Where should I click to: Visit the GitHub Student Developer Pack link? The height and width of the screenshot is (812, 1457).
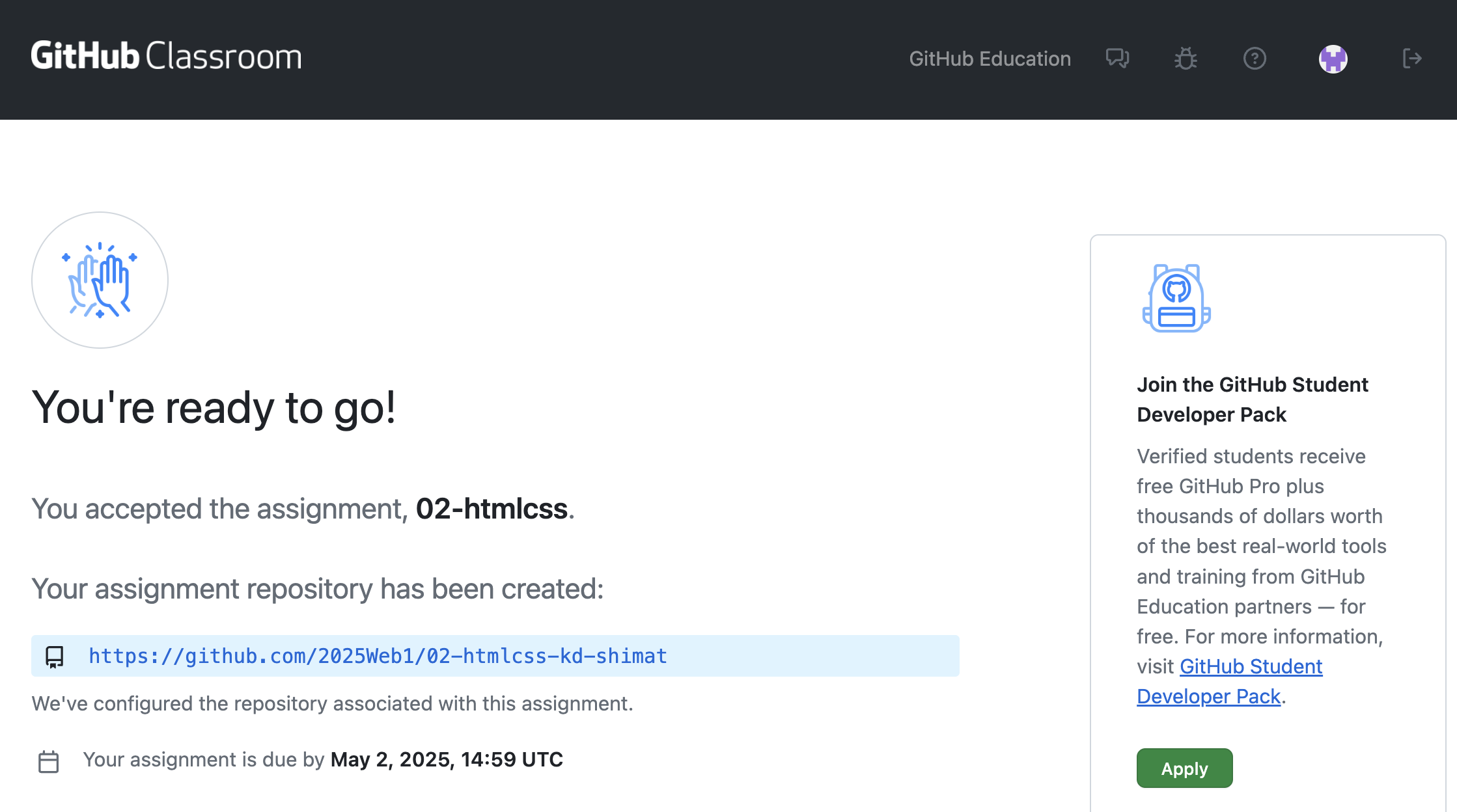pos(1229,681)
